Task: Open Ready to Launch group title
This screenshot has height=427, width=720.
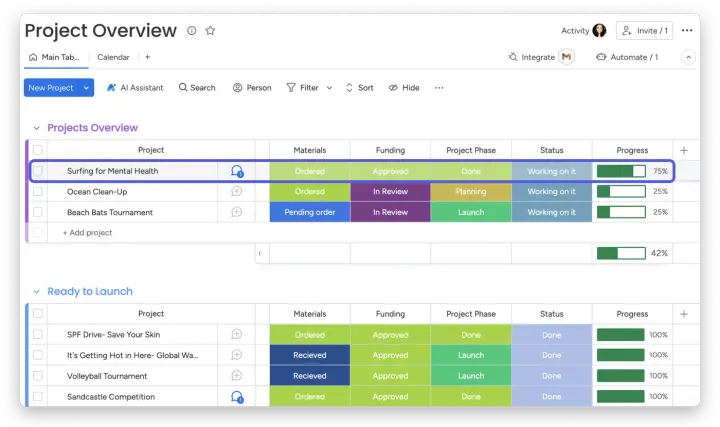Action: [90, 292]
